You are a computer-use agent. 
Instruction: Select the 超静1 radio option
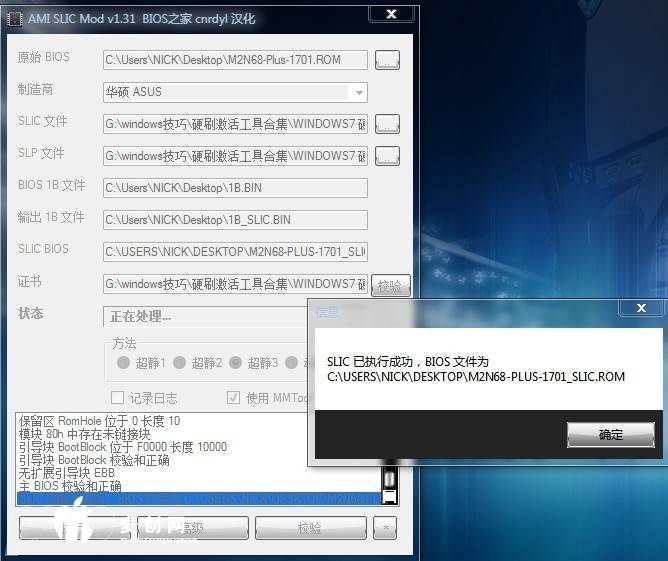124,362
